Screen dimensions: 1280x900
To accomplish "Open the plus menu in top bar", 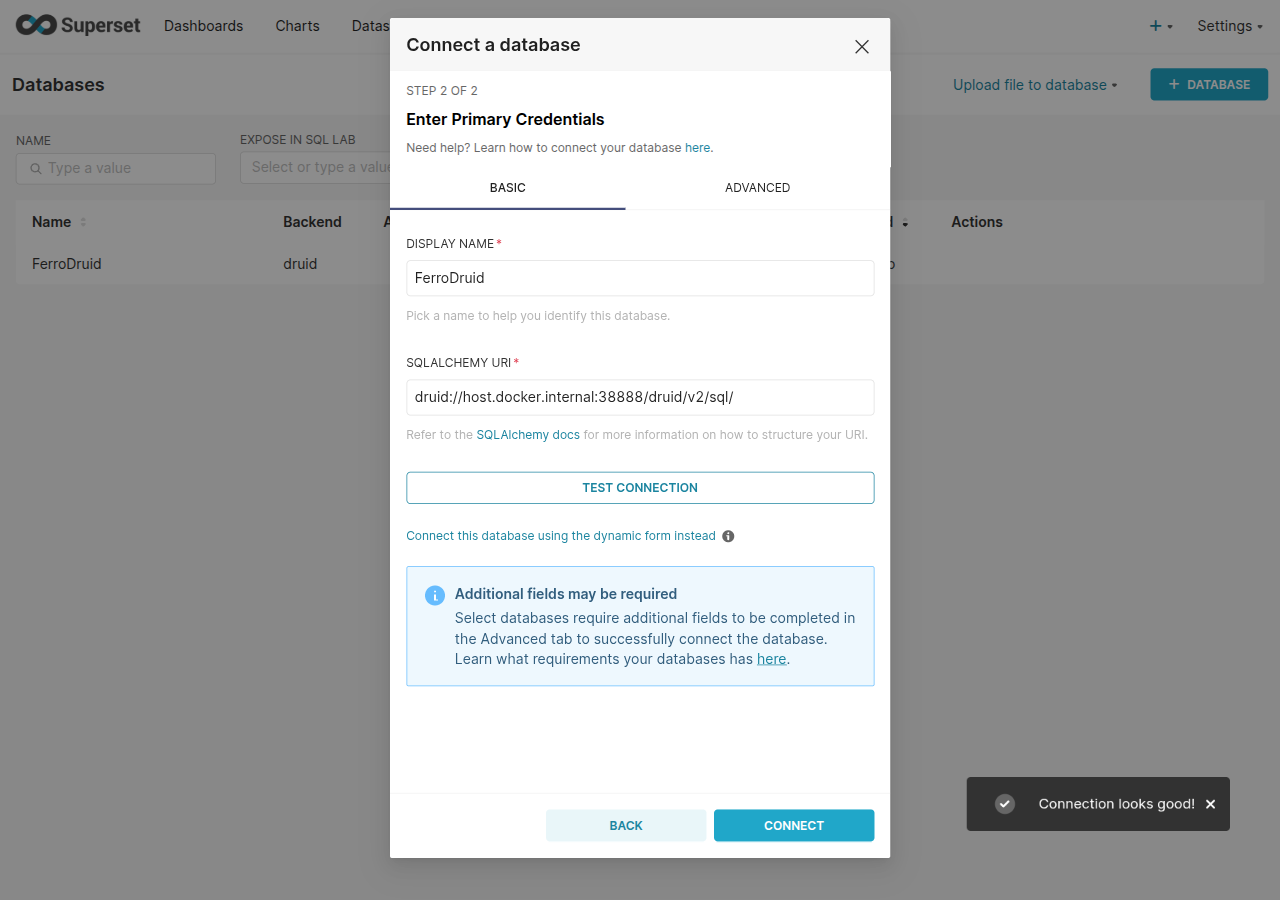I will coord(1160,26).
